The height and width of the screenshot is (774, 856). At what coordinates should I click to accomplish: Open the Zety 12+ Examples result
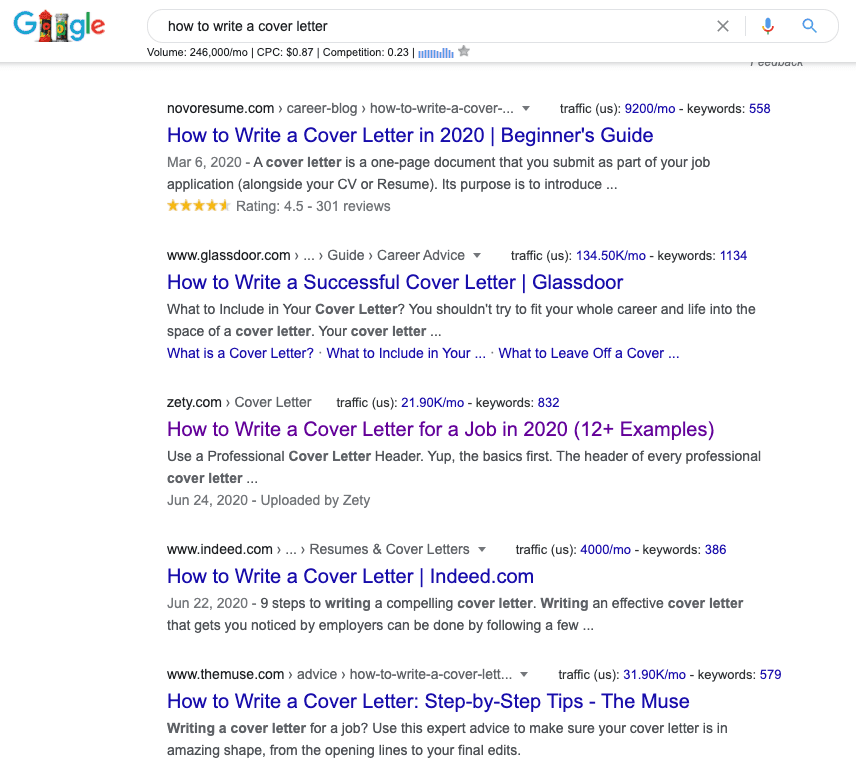click(440, 429)
